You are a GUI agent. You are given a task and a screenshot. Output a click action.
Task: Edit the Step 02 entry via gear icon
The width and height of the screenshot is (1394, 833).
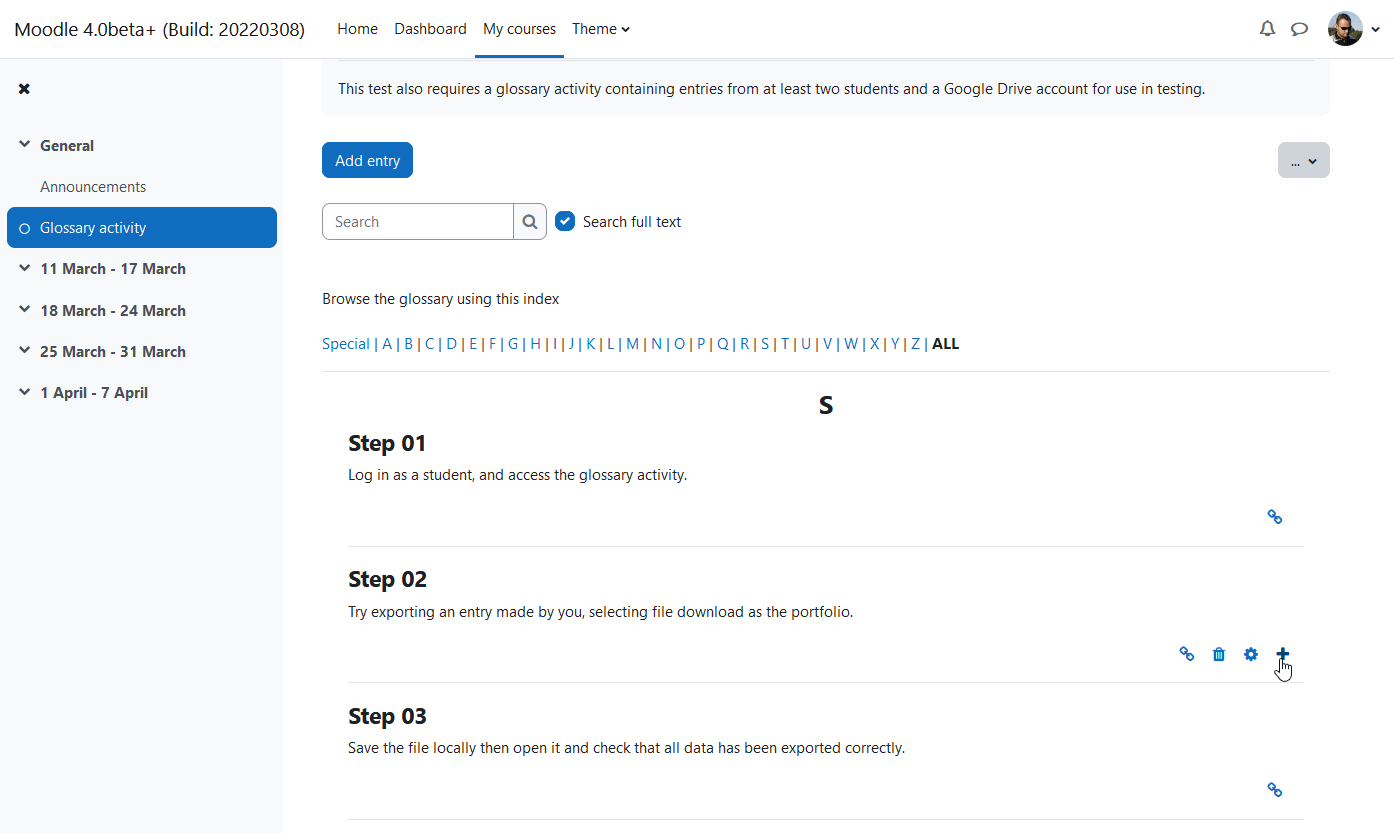(1251, 654)
